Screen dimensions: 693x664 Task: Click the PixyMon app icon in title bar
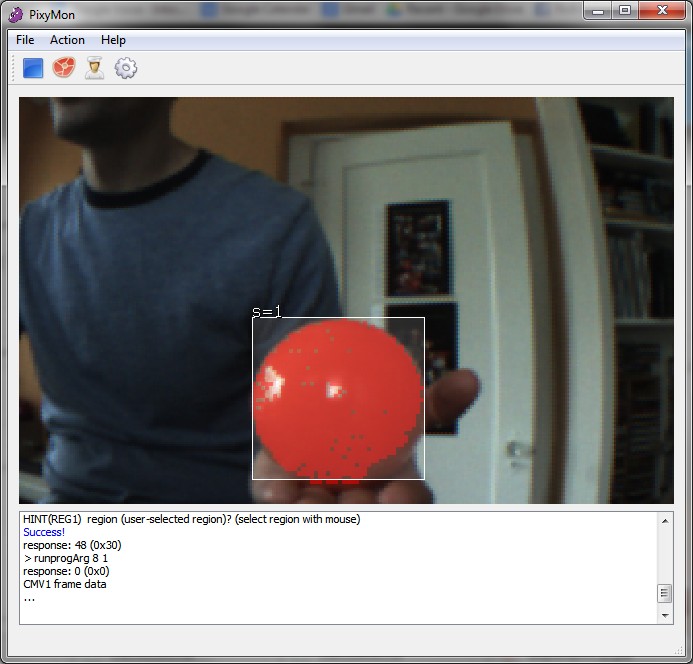coord(16,13)
